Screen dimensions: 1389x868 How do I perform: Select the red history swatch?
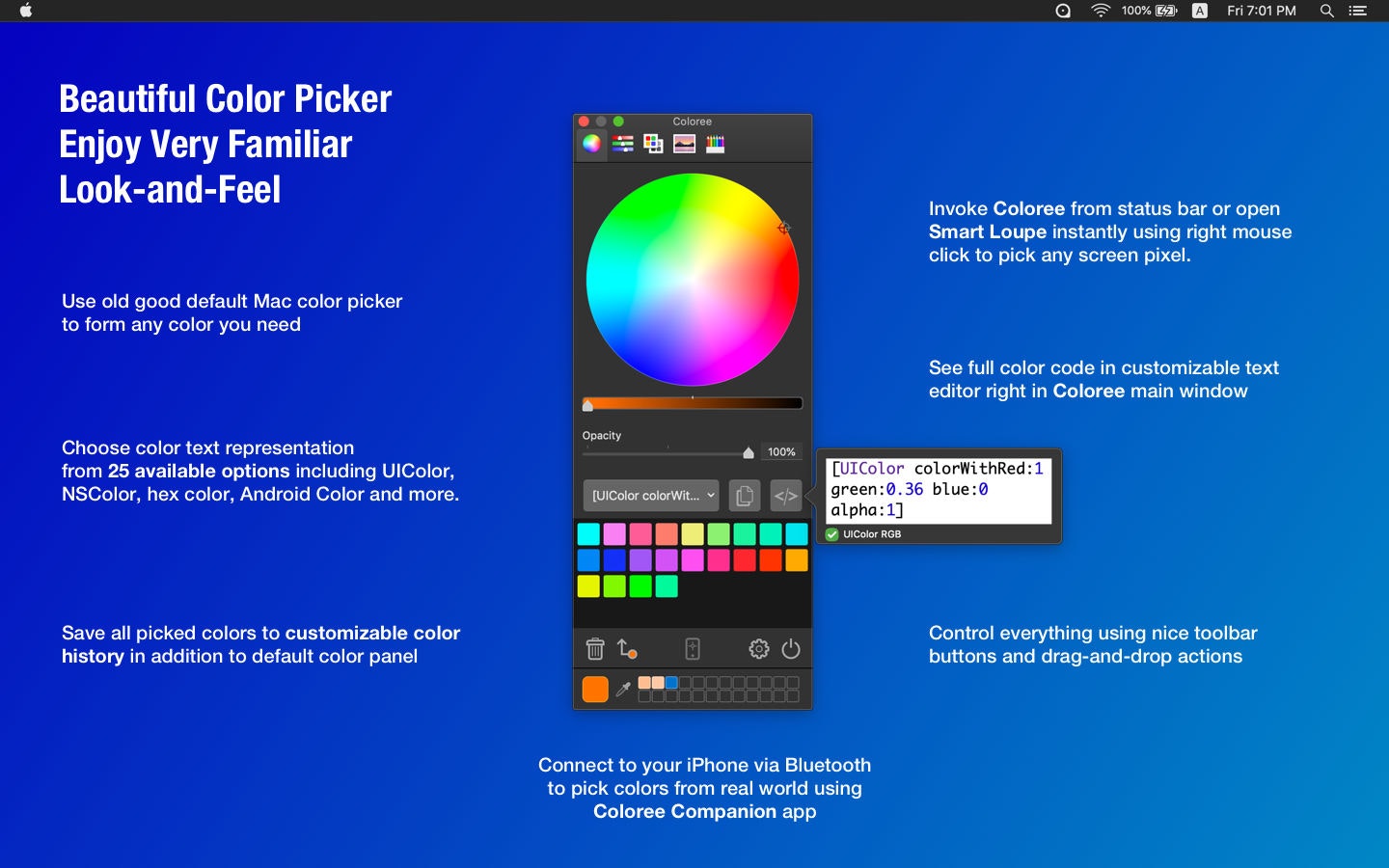point(745,560)
